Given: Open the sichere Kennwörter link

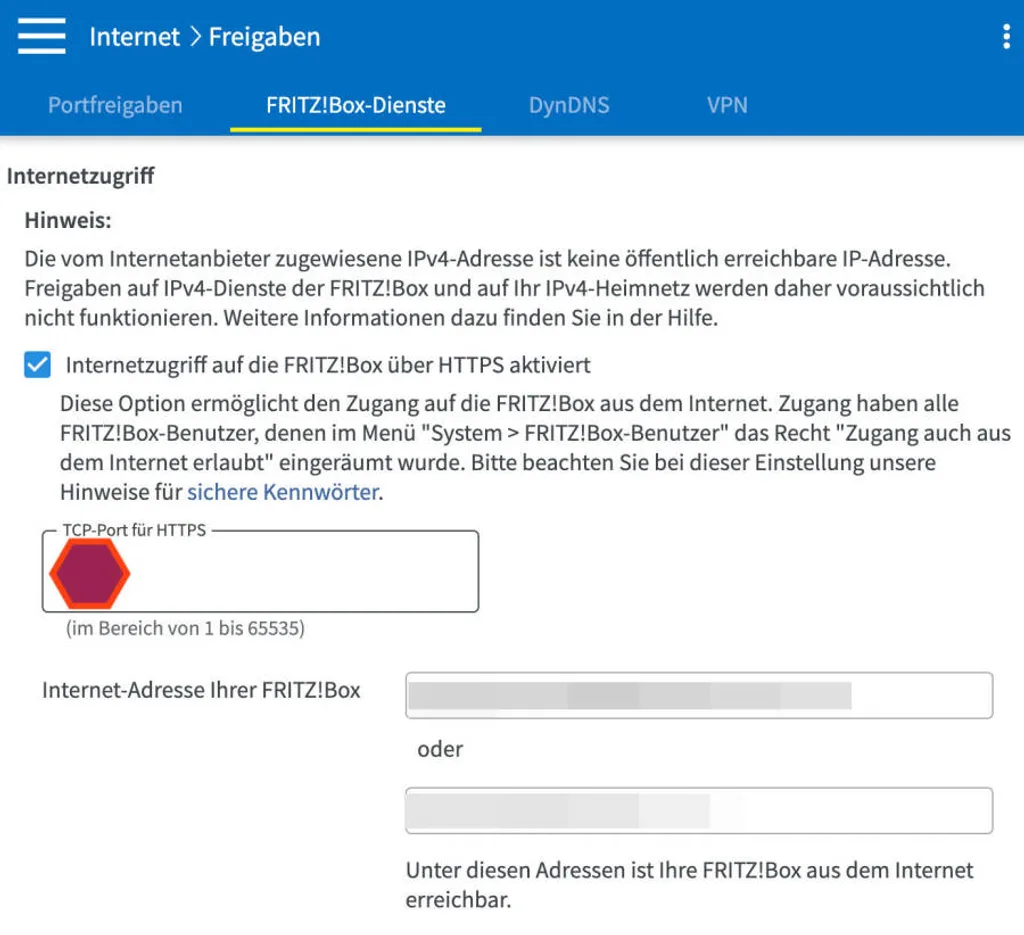Looking at the screenshot, I should 283,492.
